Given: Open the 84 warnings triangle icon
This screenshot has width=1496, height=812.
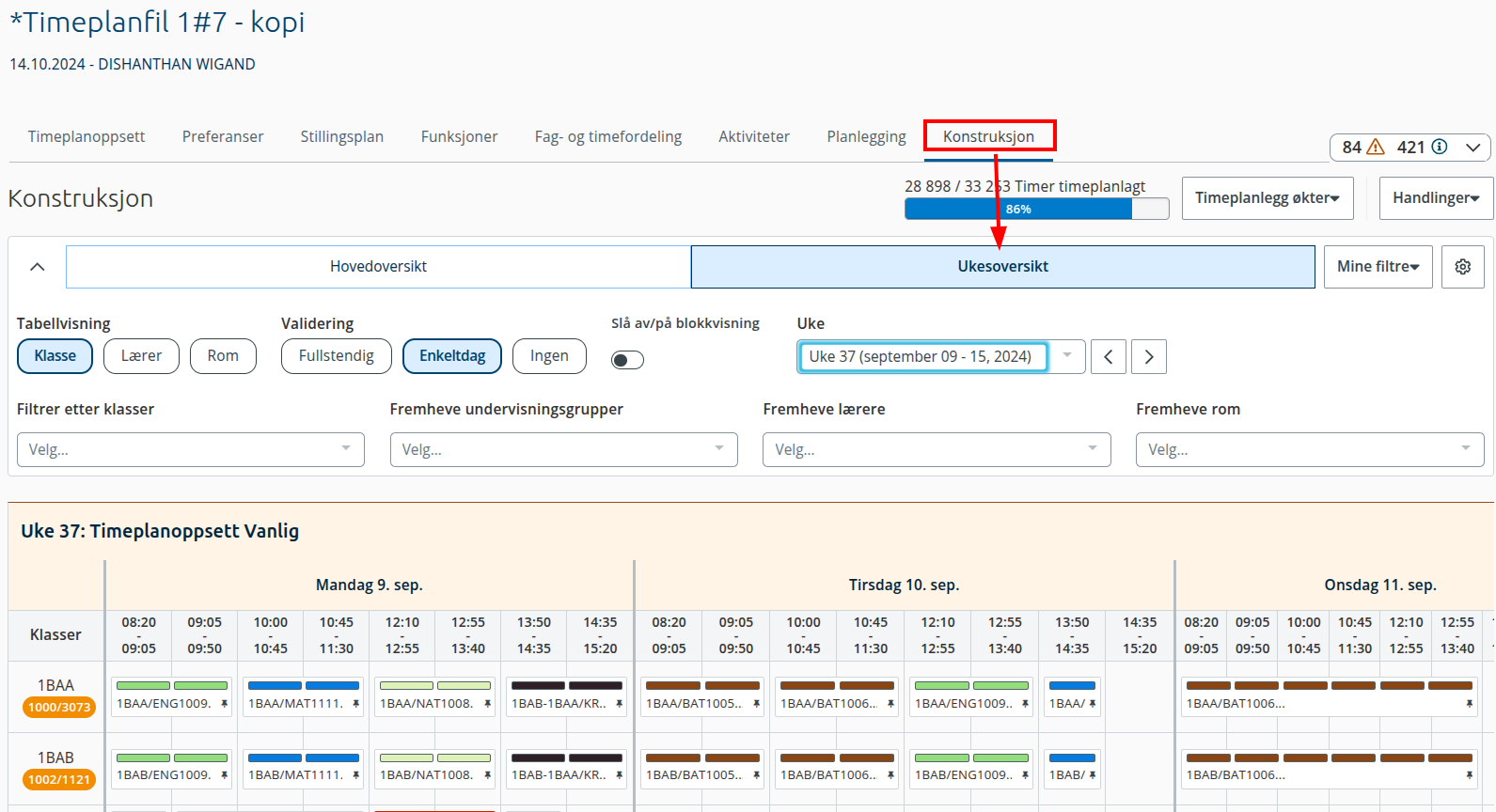Looking at the screenshot, I should (x=1376, y=148).
